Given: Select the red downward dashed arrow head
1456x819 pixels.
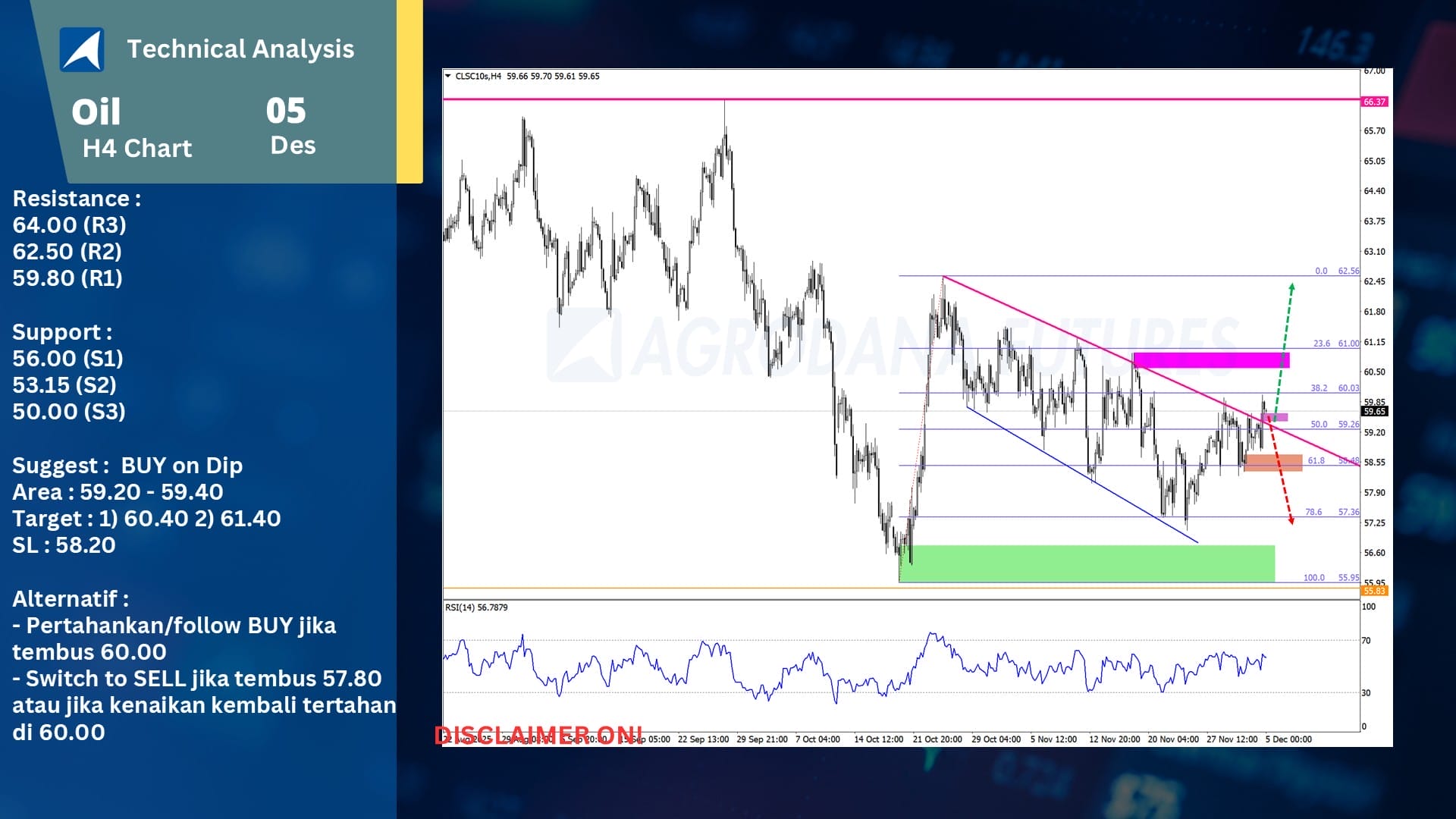Looking at the screenshot, I should coord(1291,520).
